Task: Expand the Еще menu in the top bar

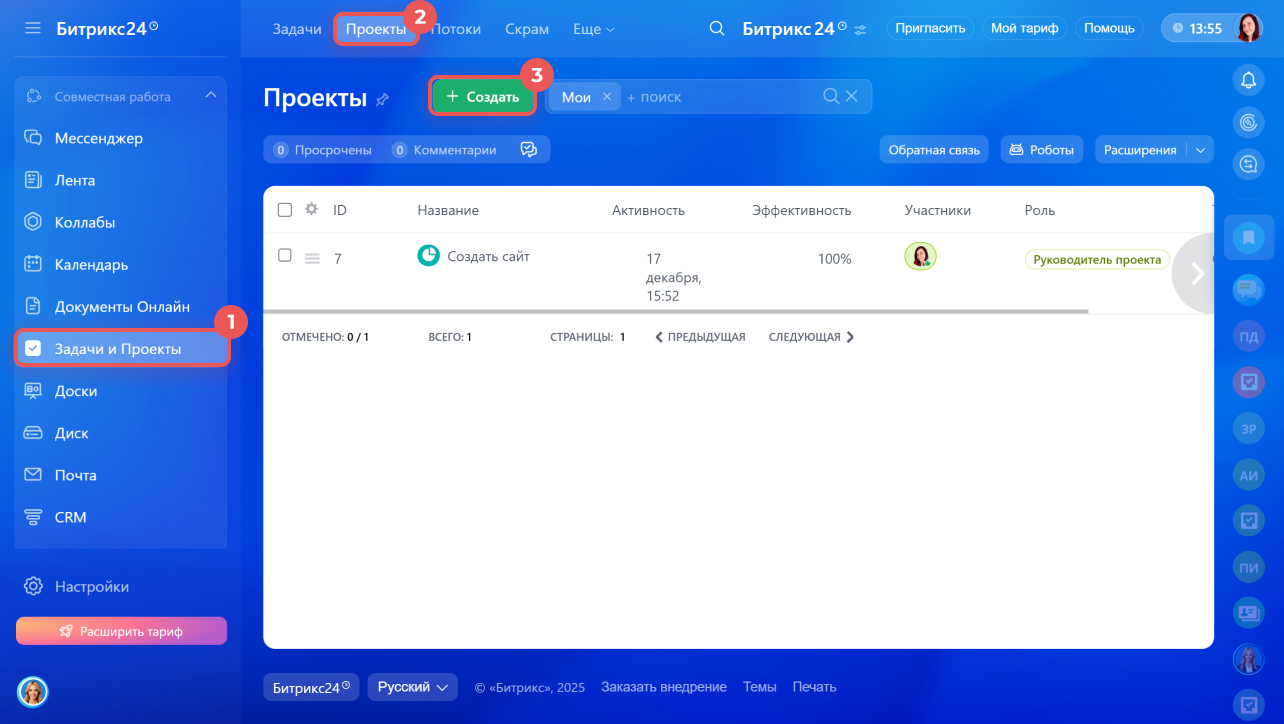Action: tap(594, 29)
